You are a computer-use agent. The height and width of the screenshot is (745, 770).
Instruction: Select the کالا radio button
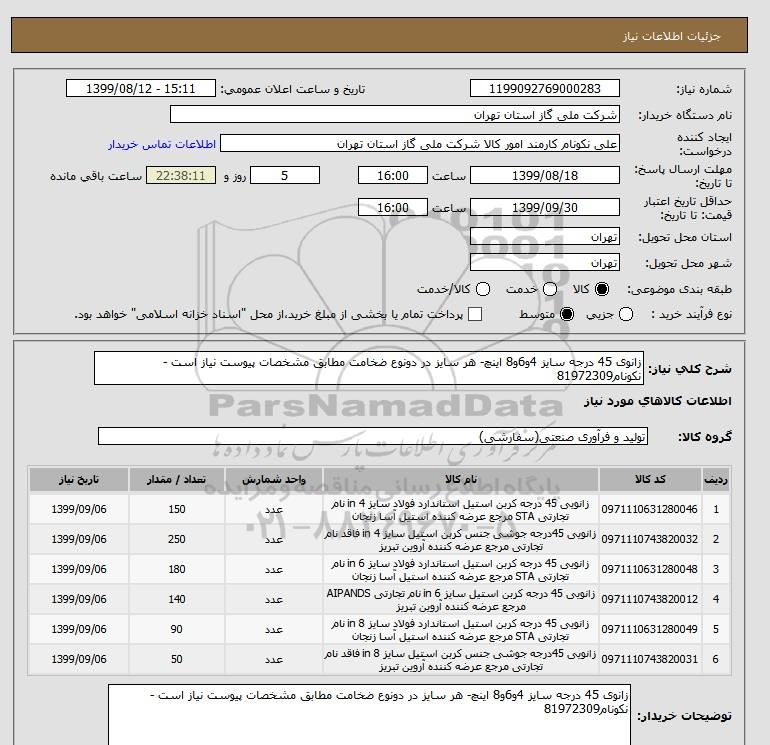[x=602, y=289]
